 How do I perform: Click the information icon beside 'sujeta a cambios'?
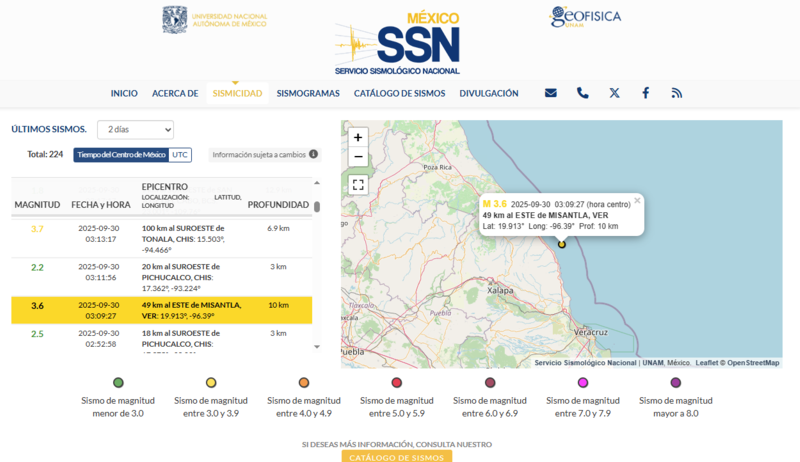click(x=314, y=154)
